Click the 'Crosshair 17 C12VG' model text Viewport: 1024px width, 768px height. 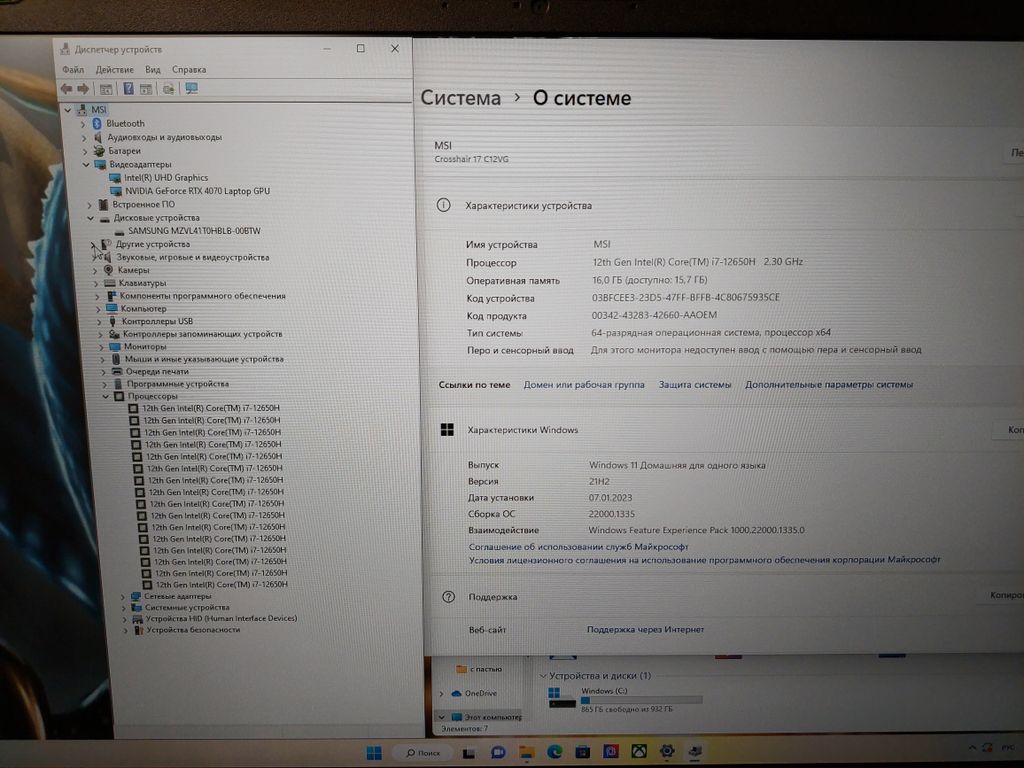472,159
